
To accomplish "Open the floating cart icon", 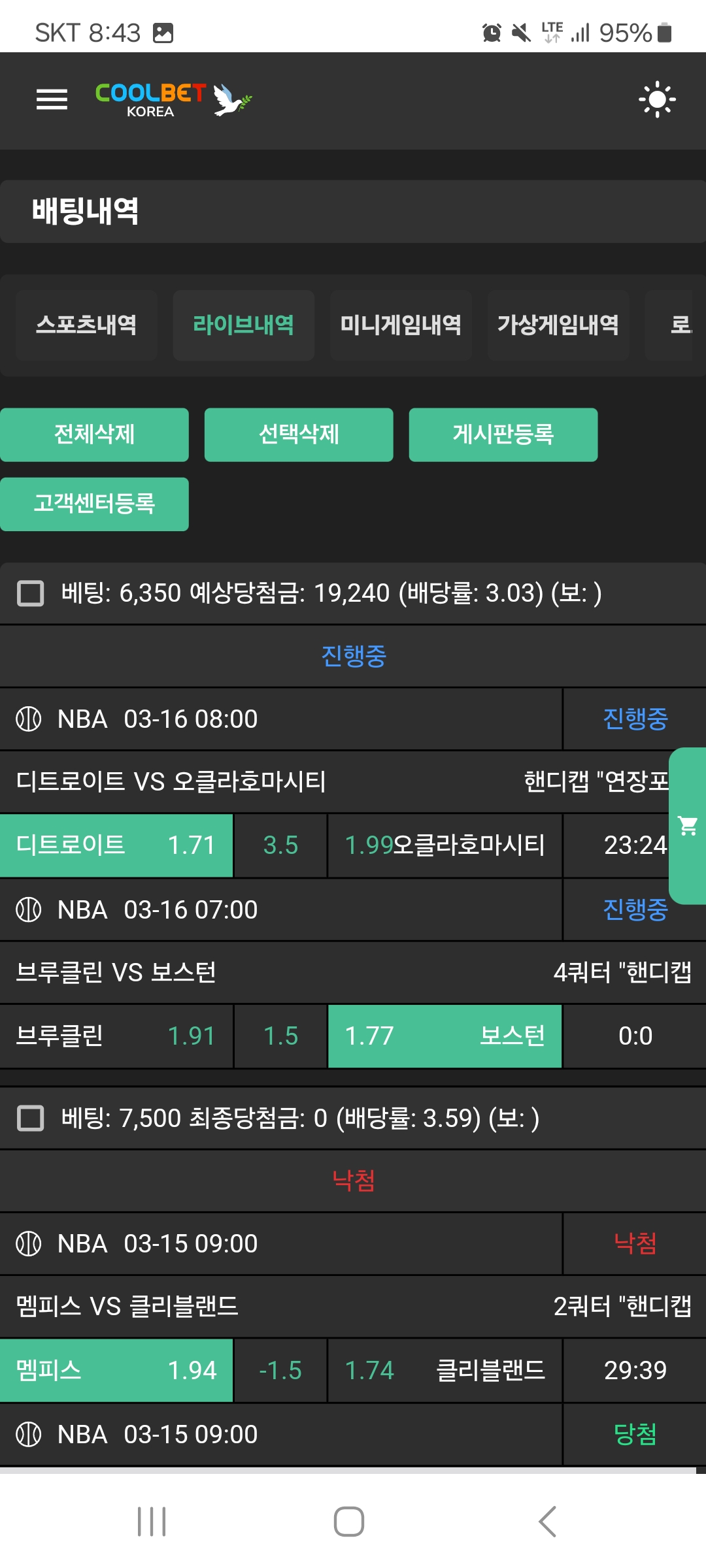I will [688, 826].
